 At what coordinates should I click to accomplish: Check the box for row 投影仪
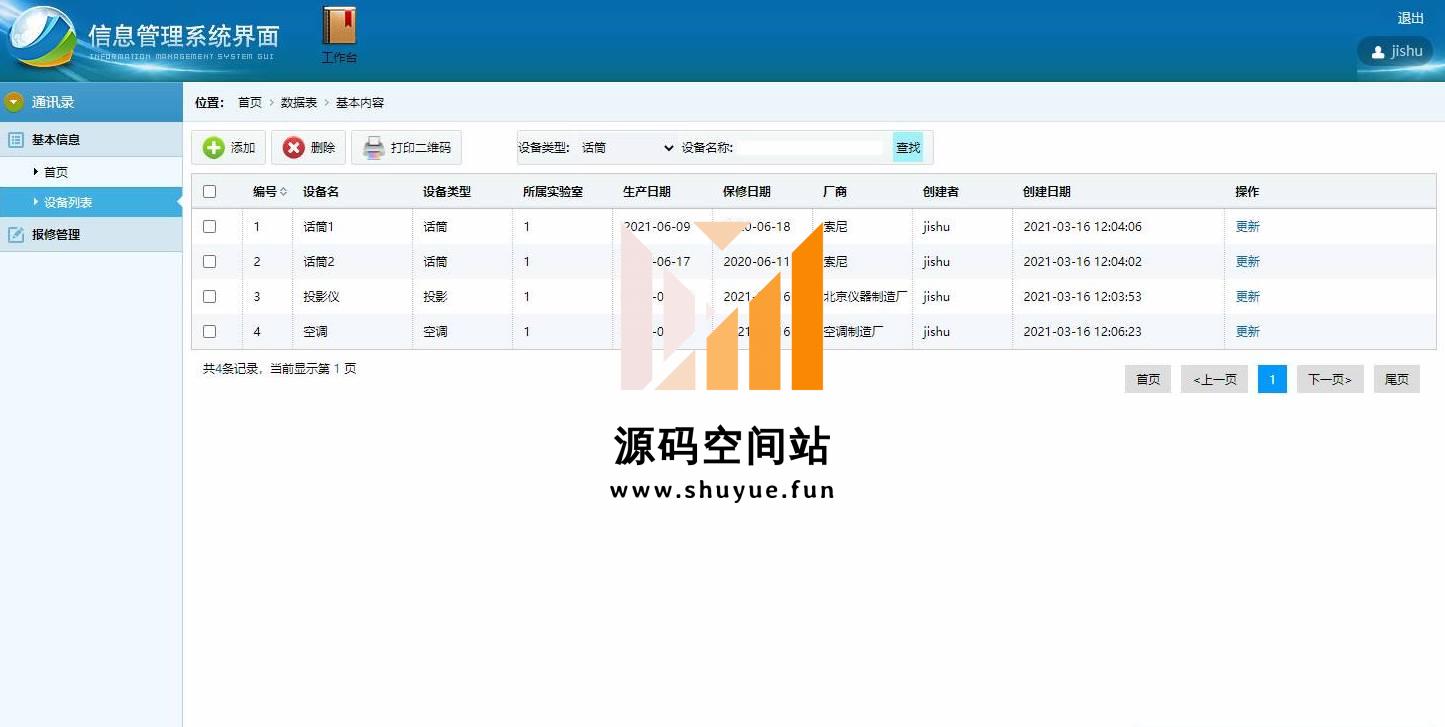[209, 297]
